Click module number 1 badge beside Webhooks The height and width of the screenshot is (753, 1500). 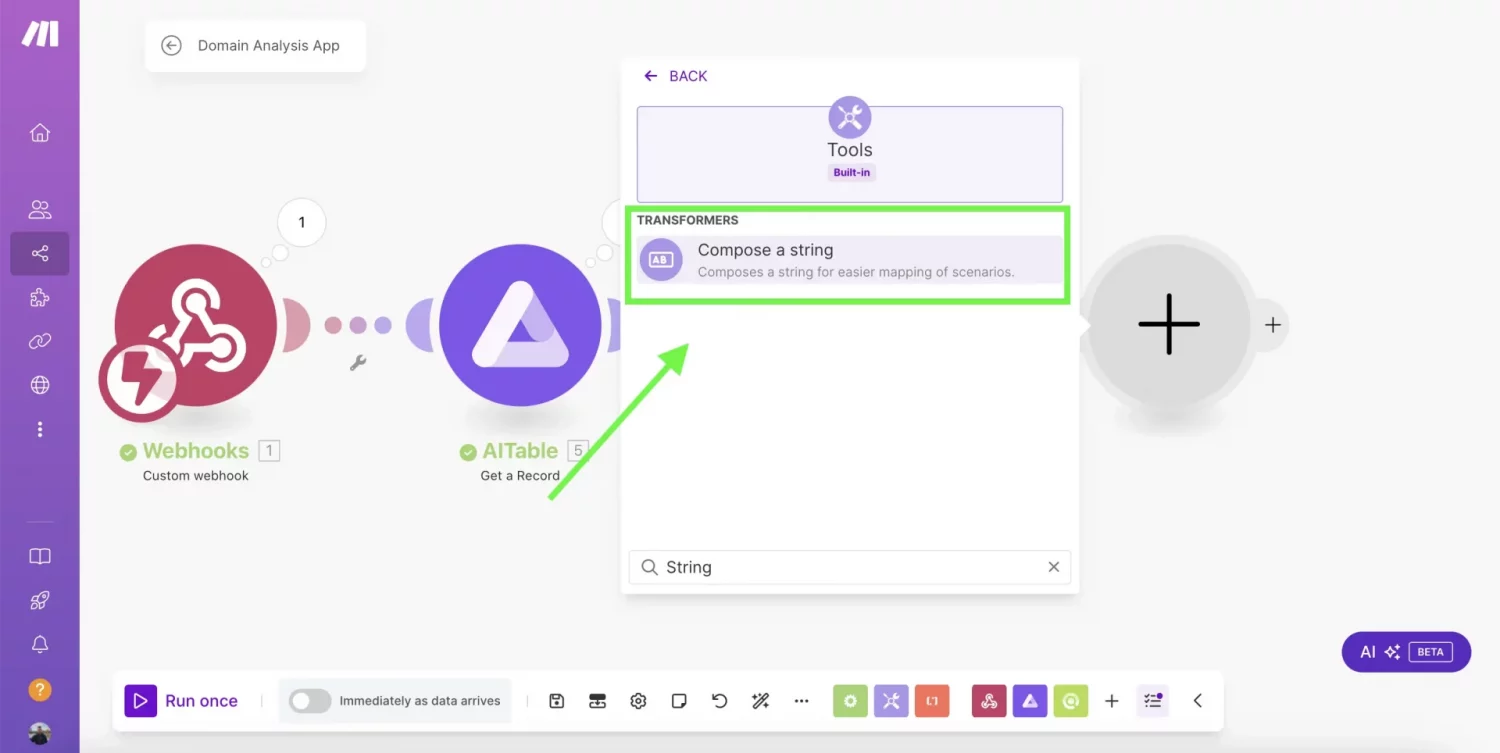click(269, 451)
